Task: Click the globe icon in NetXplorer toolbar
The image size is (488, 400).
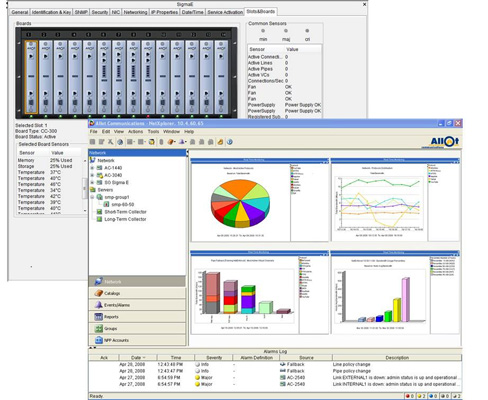Action: pos(120,142)
